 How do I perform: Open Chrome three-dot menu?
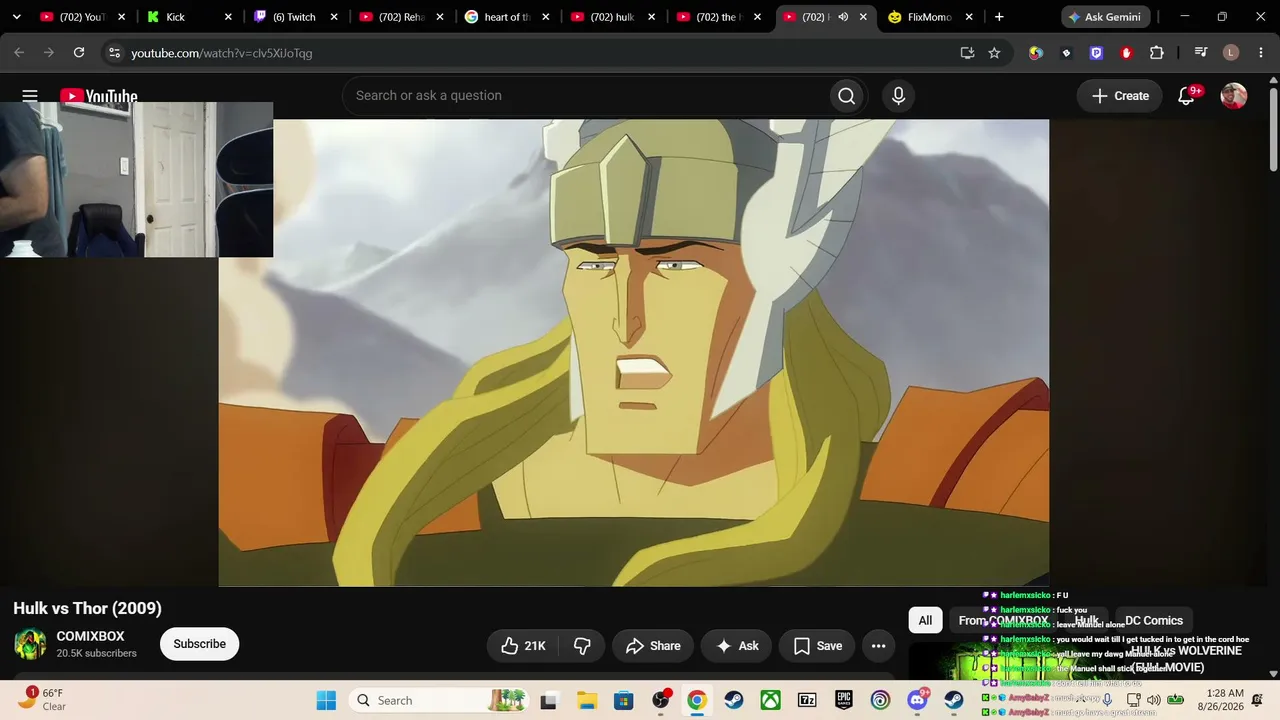click(1260, 53)
